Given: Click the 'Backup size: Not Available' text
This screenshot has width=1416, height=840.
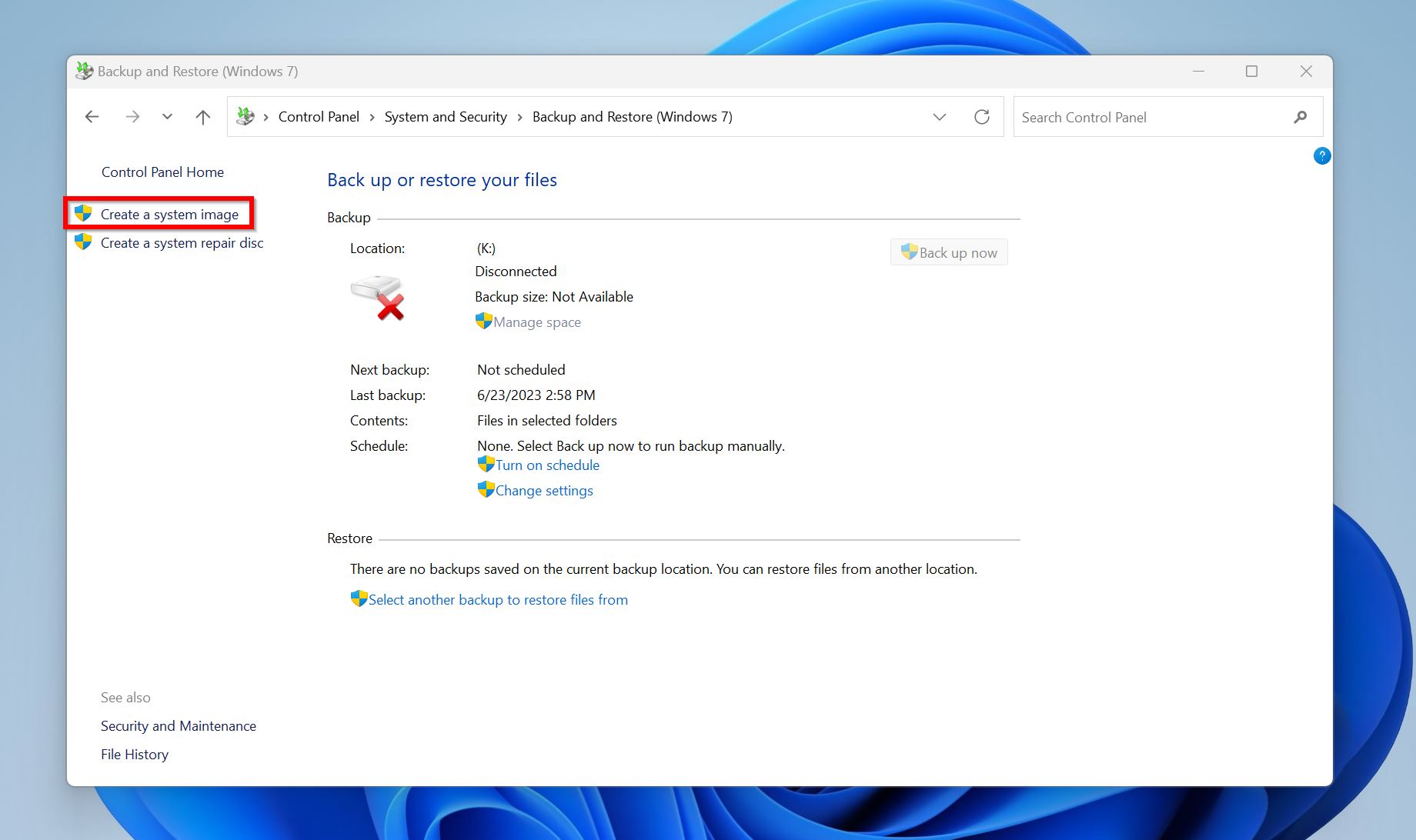Looking at the screenshot, I should coord(554,297).
